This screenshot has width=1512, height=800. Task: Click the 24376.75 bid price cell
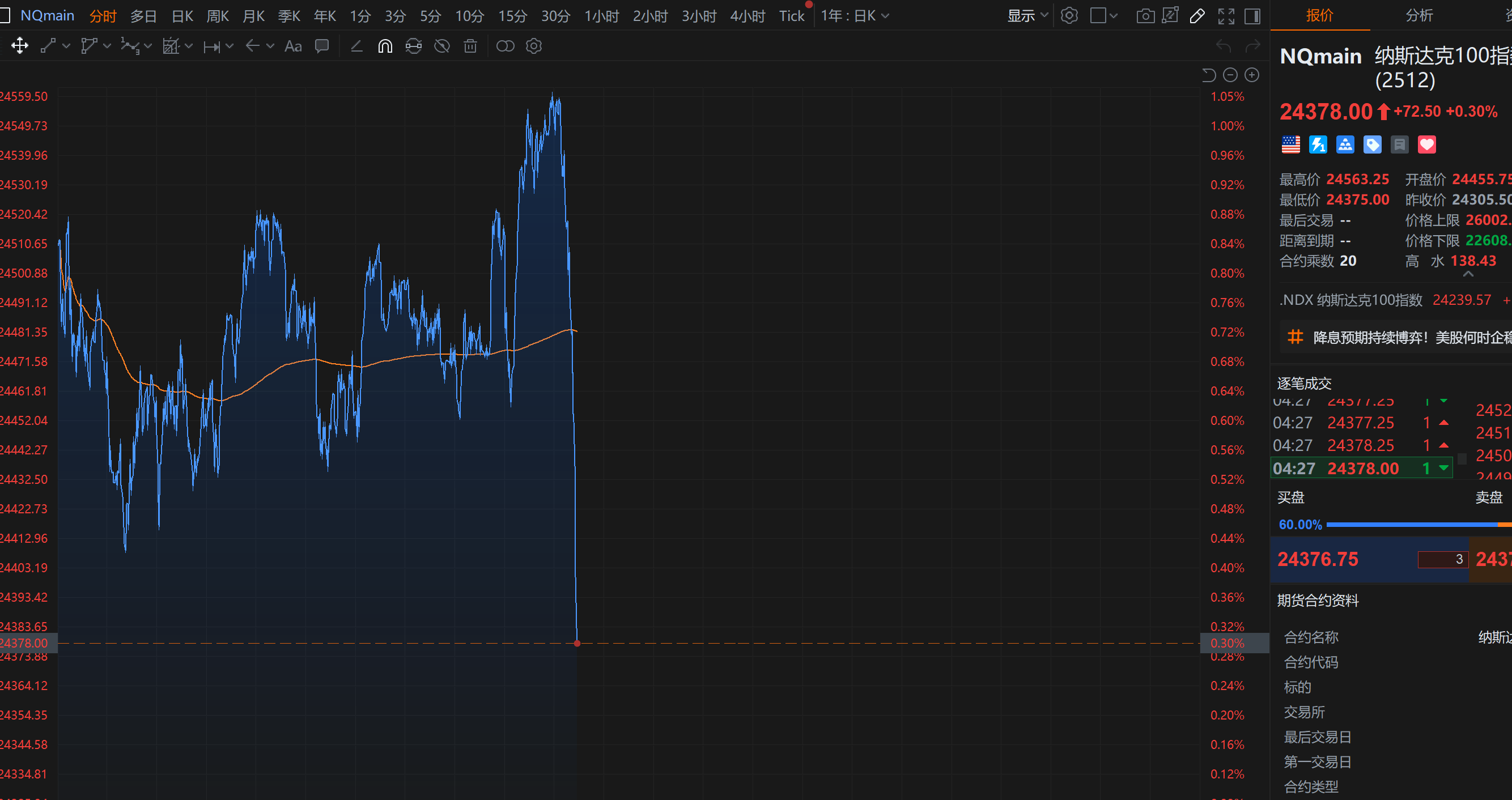(x=1318, y=559)
